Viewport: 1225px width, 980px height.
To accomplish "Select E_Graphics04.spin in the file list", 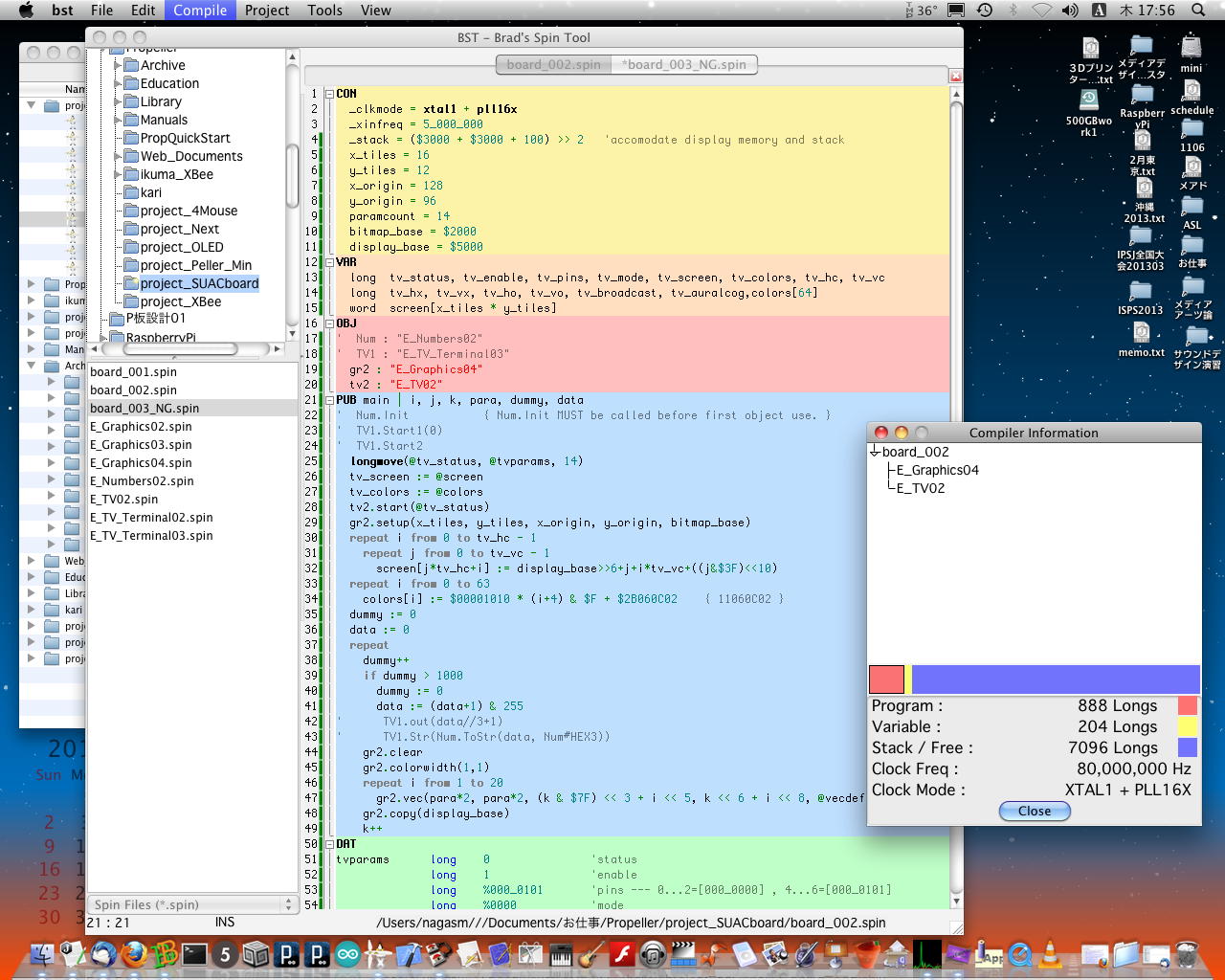I will click(x=141, y=462).
